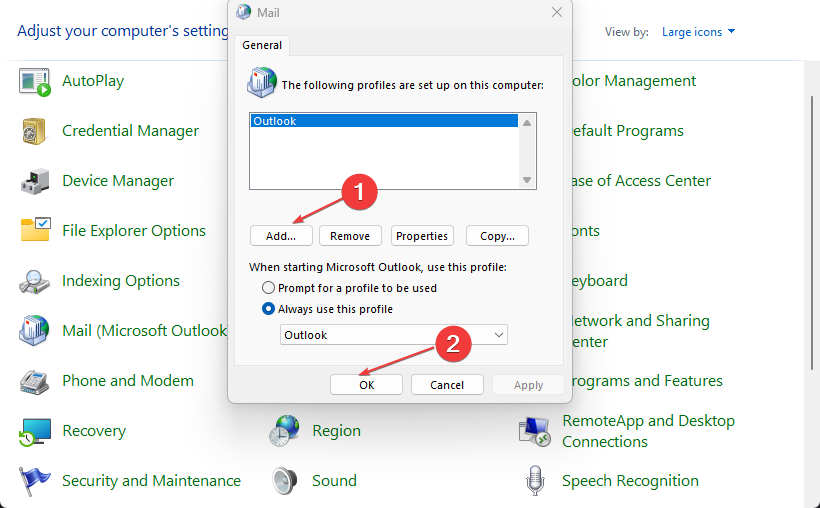
Task: Open the Indexing Options link
Action: point(121,281)
